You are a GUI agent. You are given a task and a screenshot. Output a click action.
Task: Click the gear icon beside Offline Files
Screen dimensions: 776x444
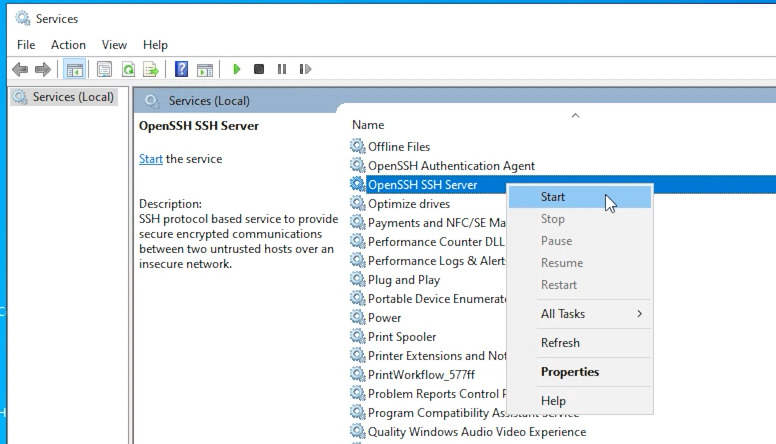(357, 146)
